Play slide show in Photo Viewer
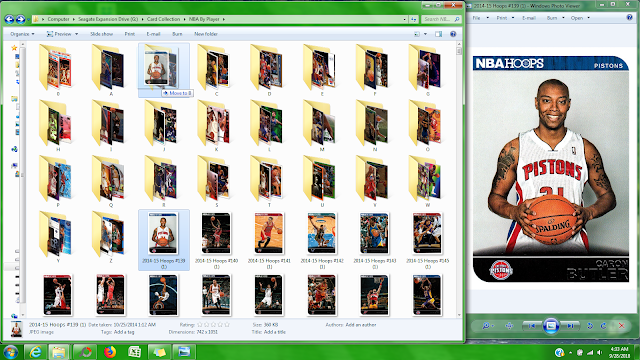 click(x=551, y=325)
